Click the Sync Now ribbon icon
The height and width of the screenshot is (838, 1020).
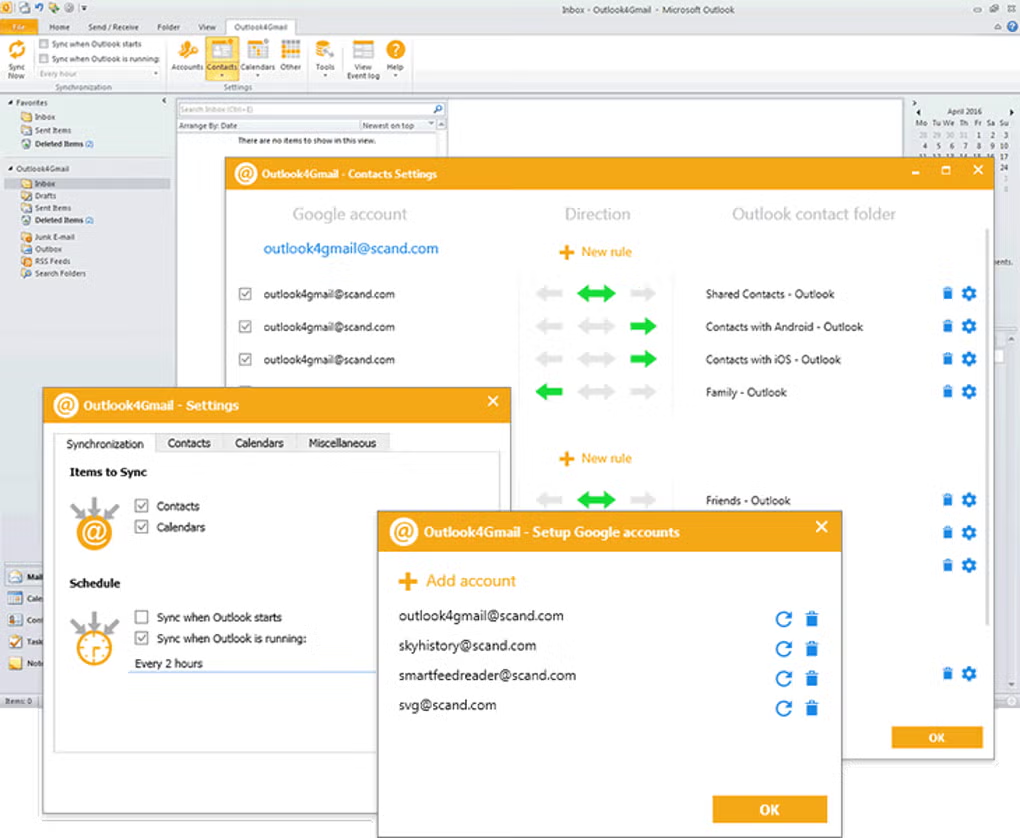coord(16,59)
